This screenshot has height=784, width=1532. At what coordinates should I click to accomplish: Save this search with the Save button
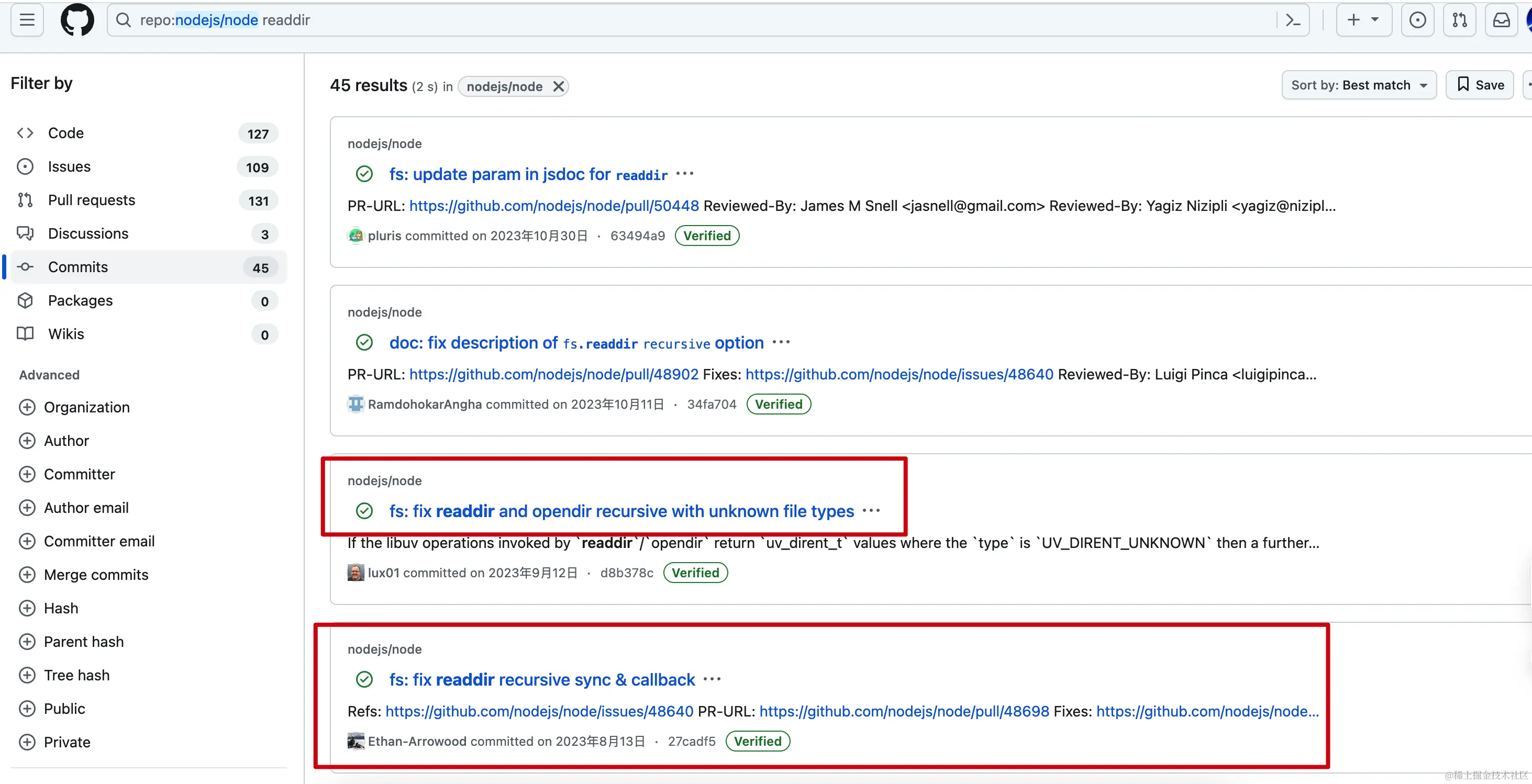click(1480, 85)
